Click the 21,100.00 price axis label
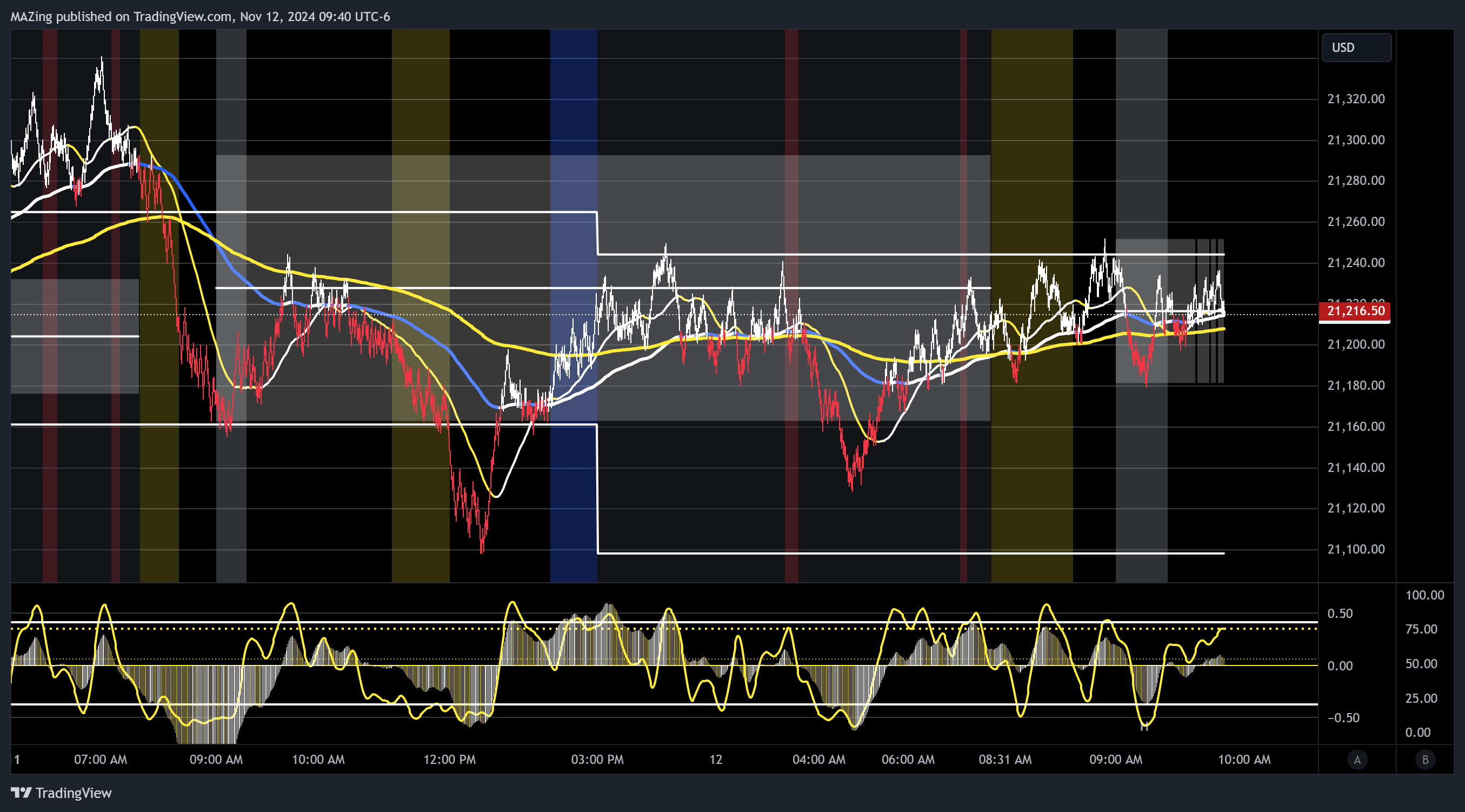The height and width of the screenshot is (812, 1465). coord(1356,549)
